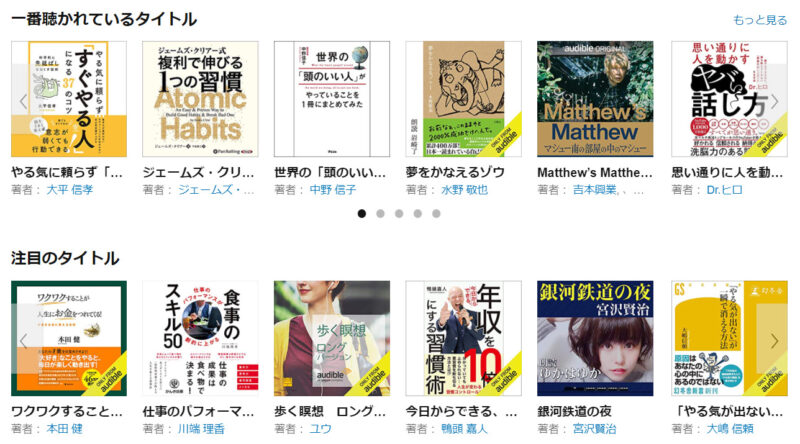The width and height of the screenshot is (800, 444).
Task: Click previous arrow in most-listened carousel
Action: coord(23,101)
